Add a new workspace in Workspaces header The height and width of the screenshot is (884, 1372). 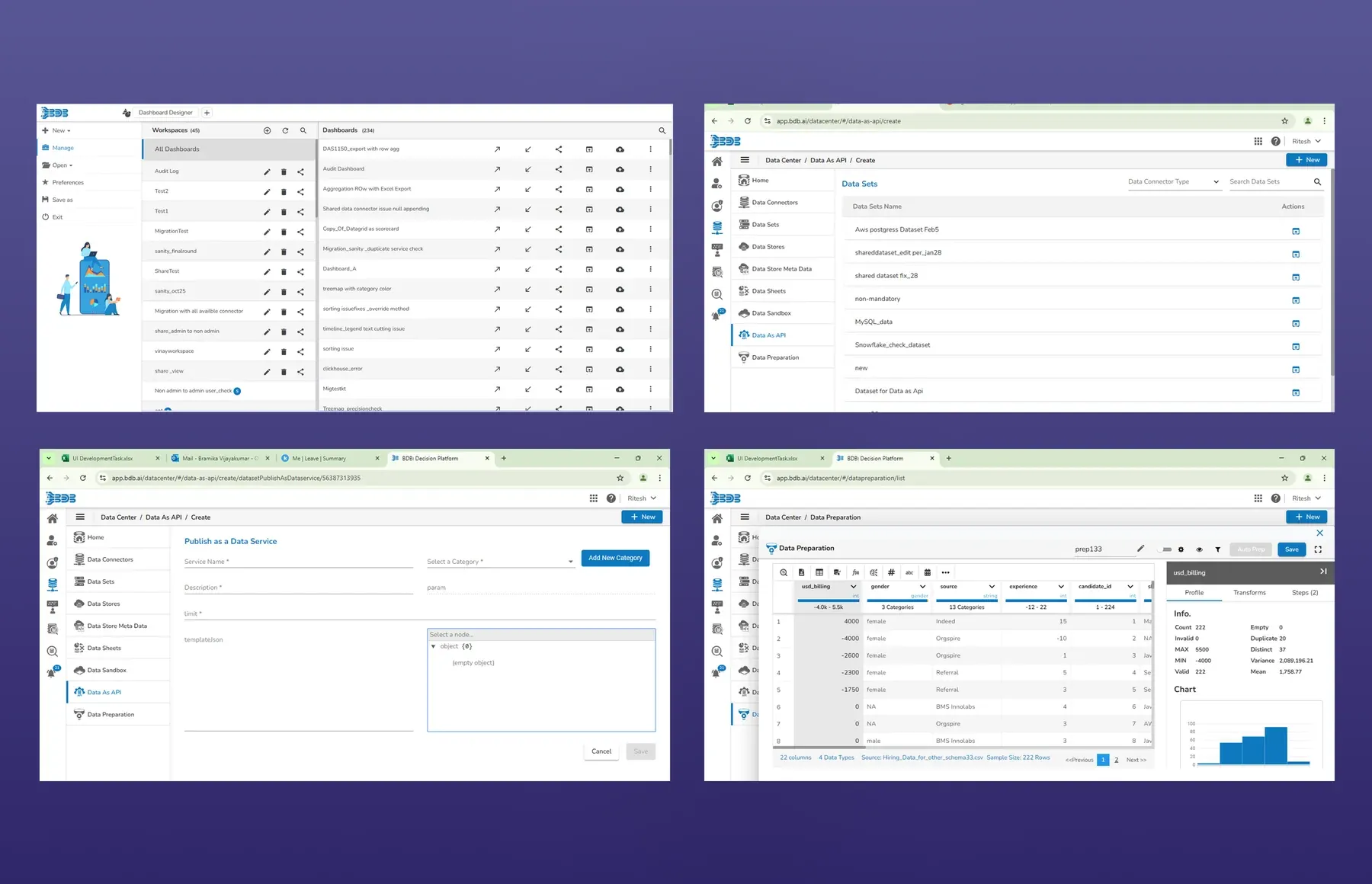pyautogui.click(x=267, y=130)
